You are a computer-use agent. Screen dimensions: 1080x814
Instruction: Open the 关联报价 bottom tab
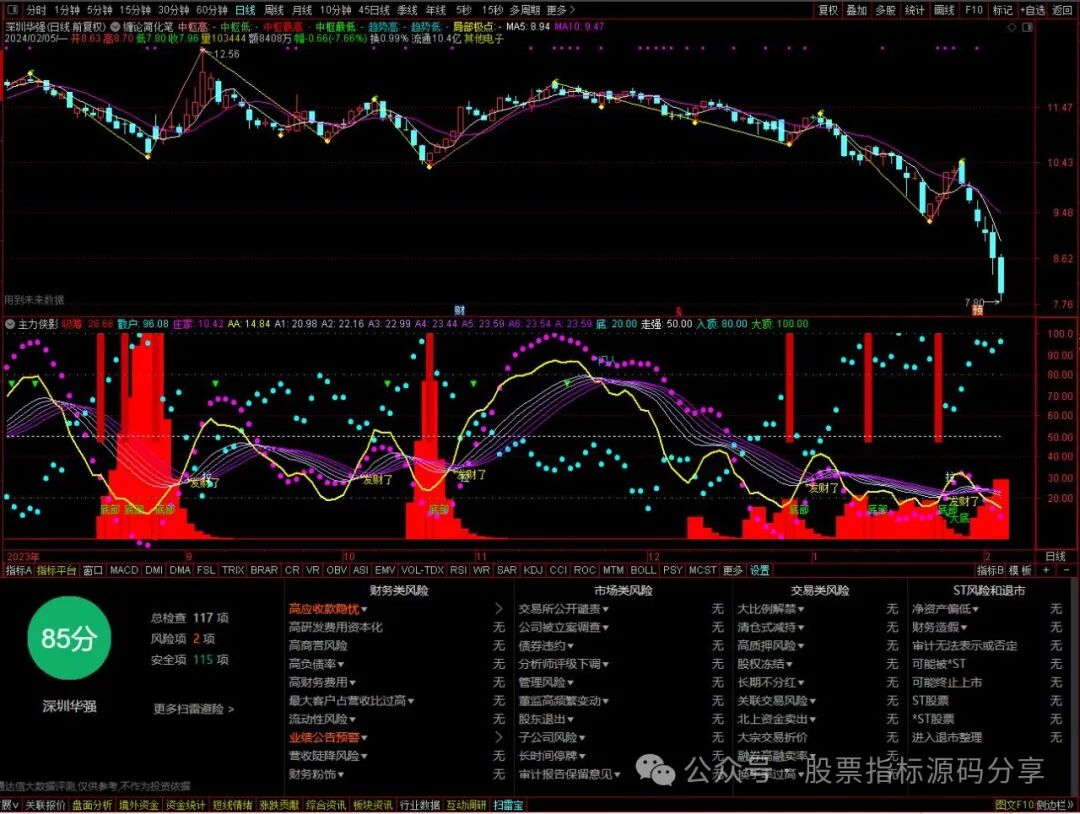pyautogui.click(x=45, y=805)
